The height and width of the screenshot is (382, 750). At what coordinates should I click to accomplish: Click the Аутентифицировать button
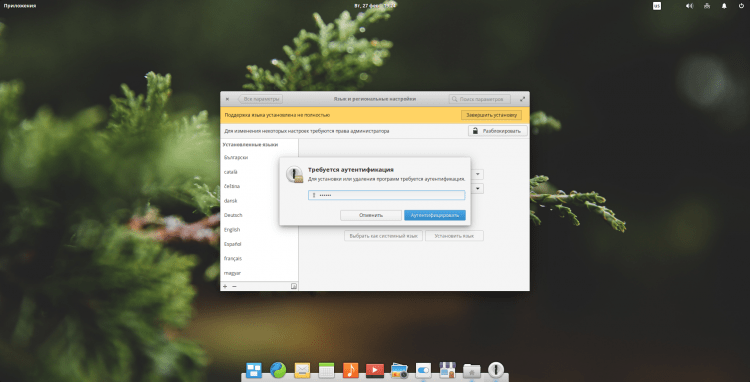(x=434, y=215)
